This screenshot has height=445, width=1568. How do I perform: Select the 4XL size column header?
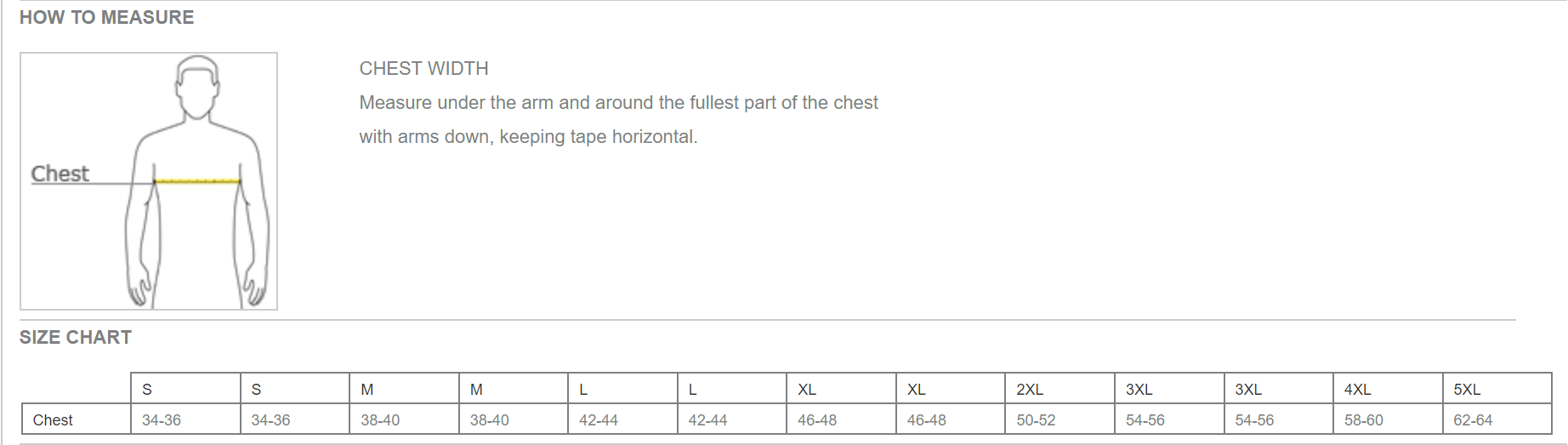pos(1357,389)
